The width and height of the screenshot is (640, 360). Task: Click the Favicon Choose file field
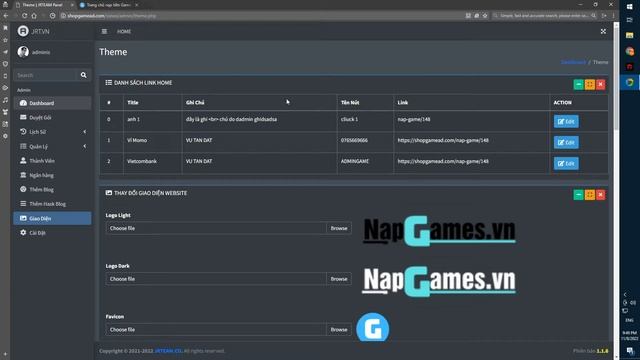coord(216,329)
